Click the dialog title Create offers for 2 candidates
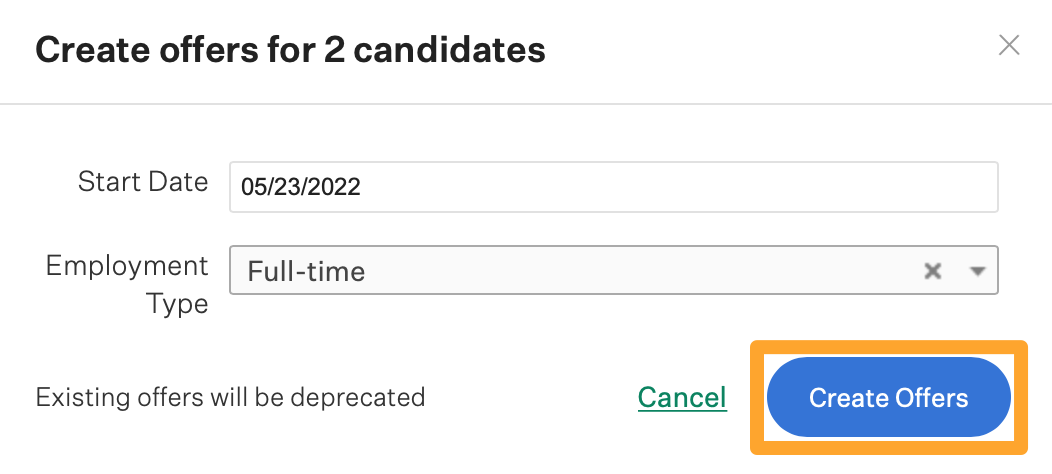 [290, 50]
